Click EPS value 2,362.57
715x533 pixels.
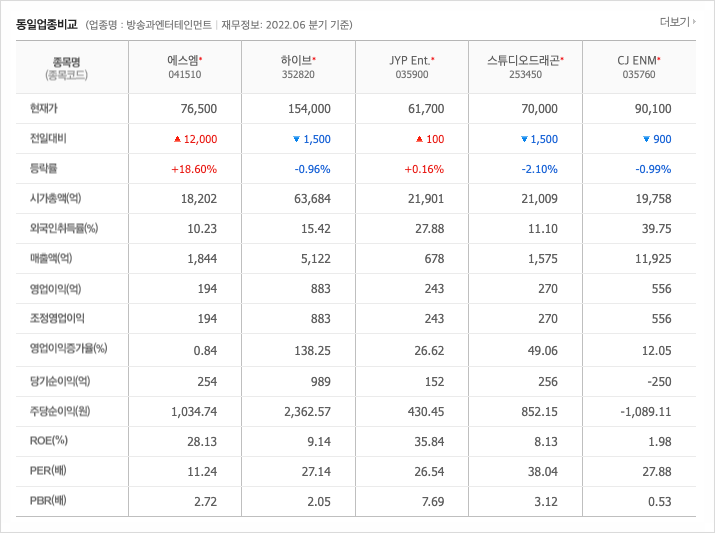307,412
